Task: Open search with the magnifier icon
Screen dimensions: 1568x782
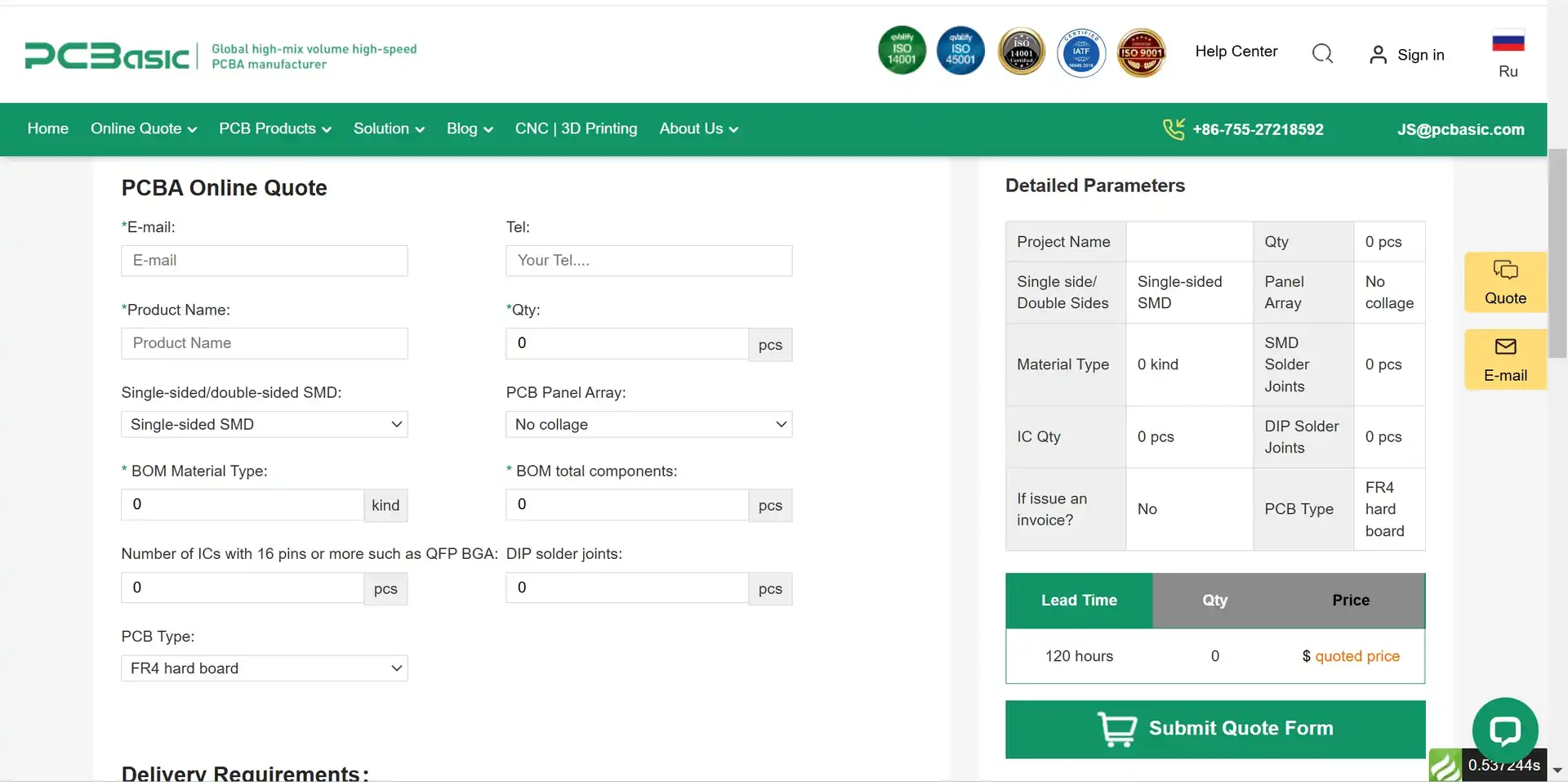Action: [x=1322, y=54]
